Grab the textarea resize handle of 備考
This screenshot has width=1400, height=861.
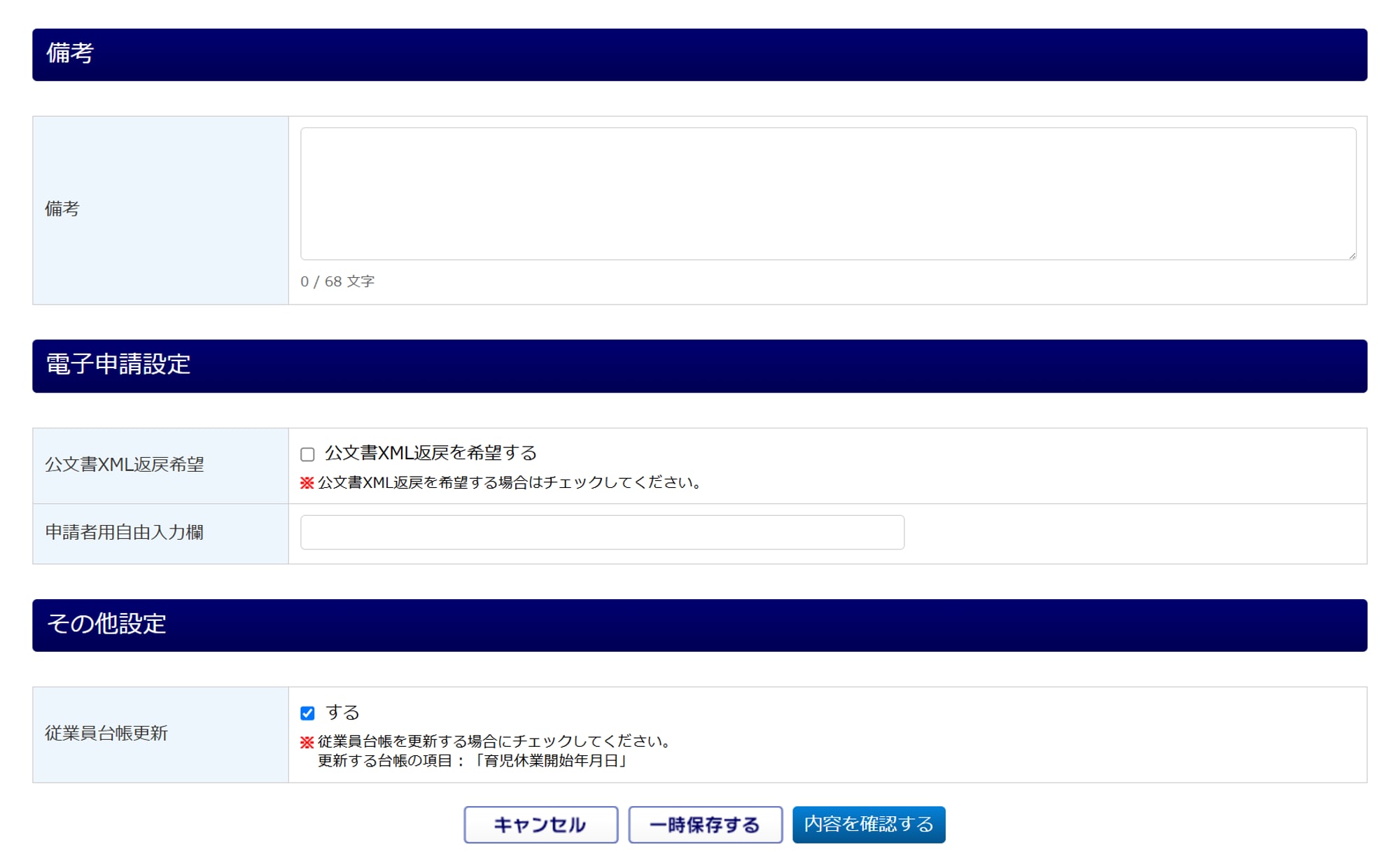[1352, 255]
